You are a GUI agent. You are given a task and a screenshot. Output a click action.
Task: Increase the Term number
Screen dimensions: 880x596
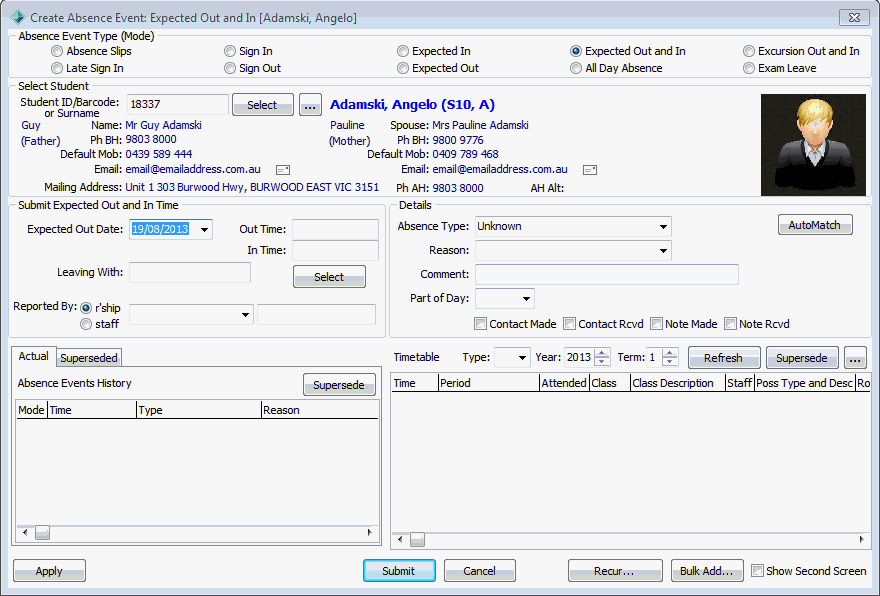coord(670,352)
